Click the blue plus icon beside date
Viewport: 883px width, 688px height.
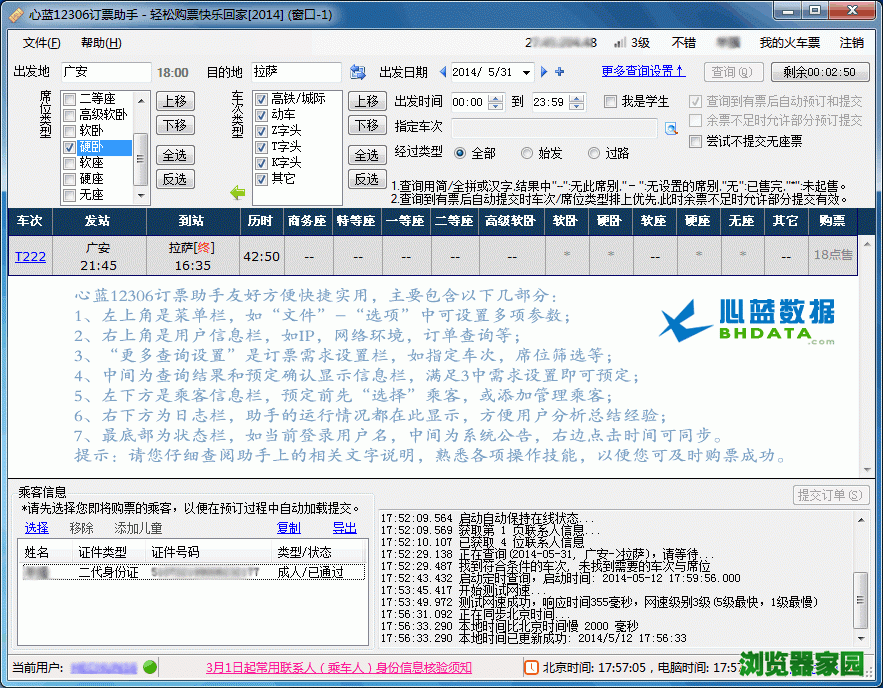(x=559, y=72)
